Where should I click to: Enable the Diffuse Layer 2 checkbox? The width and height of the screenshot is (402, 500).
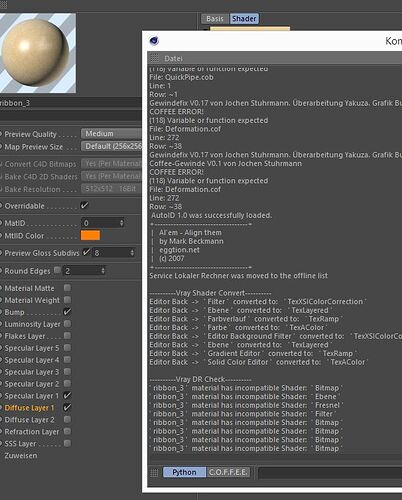click(x=67, y=419)
